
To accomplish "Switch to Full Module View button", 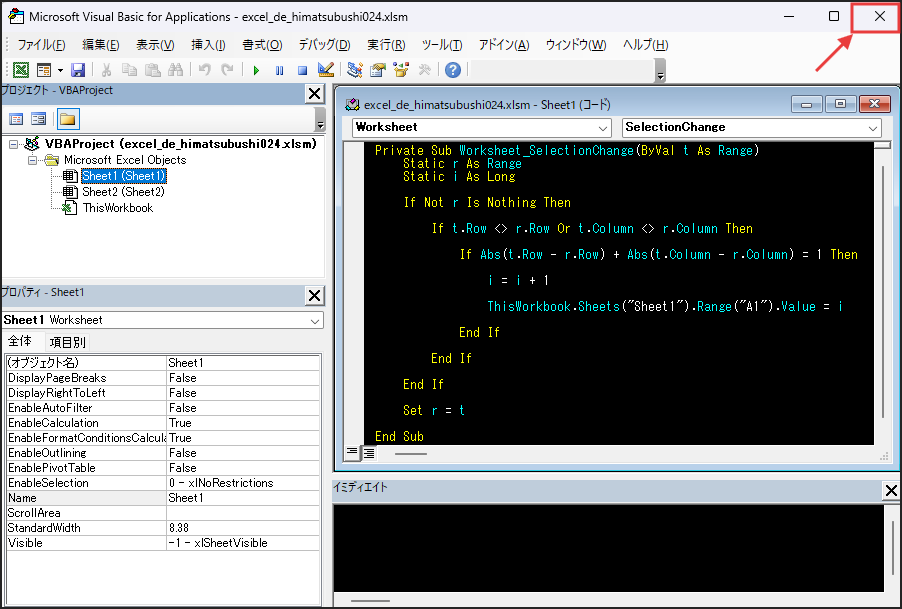I will tap(369, 453).
